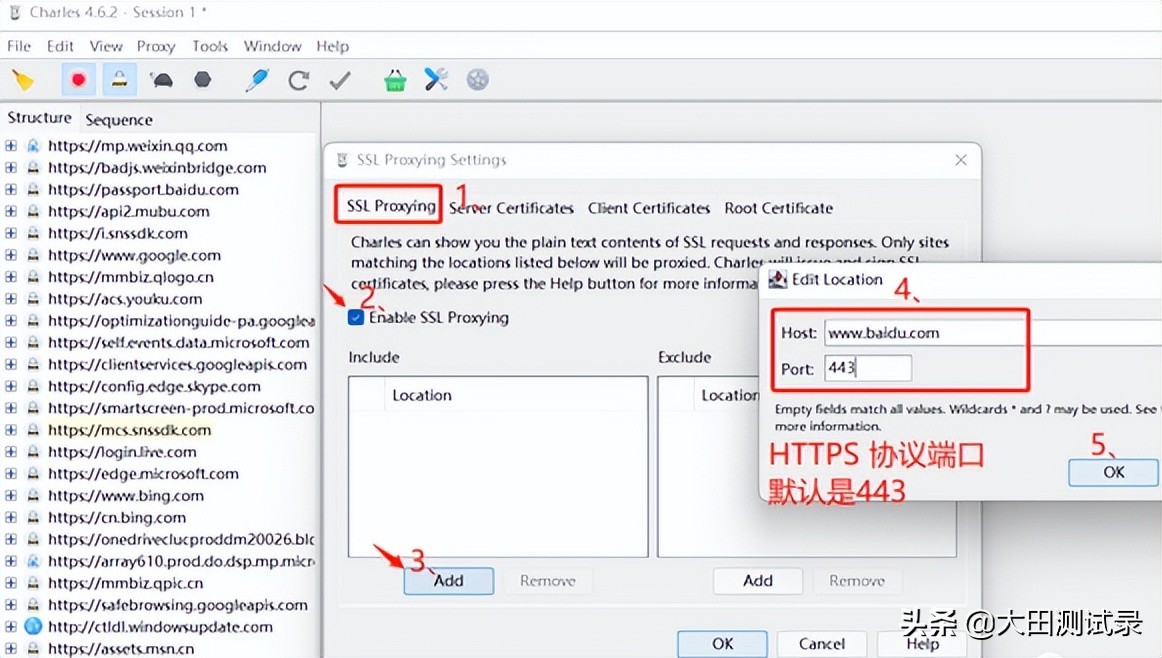Image resolution: width=1162 pixels, height=658 pixels.
Task: Expand the i.snssdk.com node
Action: click(11, 233)
